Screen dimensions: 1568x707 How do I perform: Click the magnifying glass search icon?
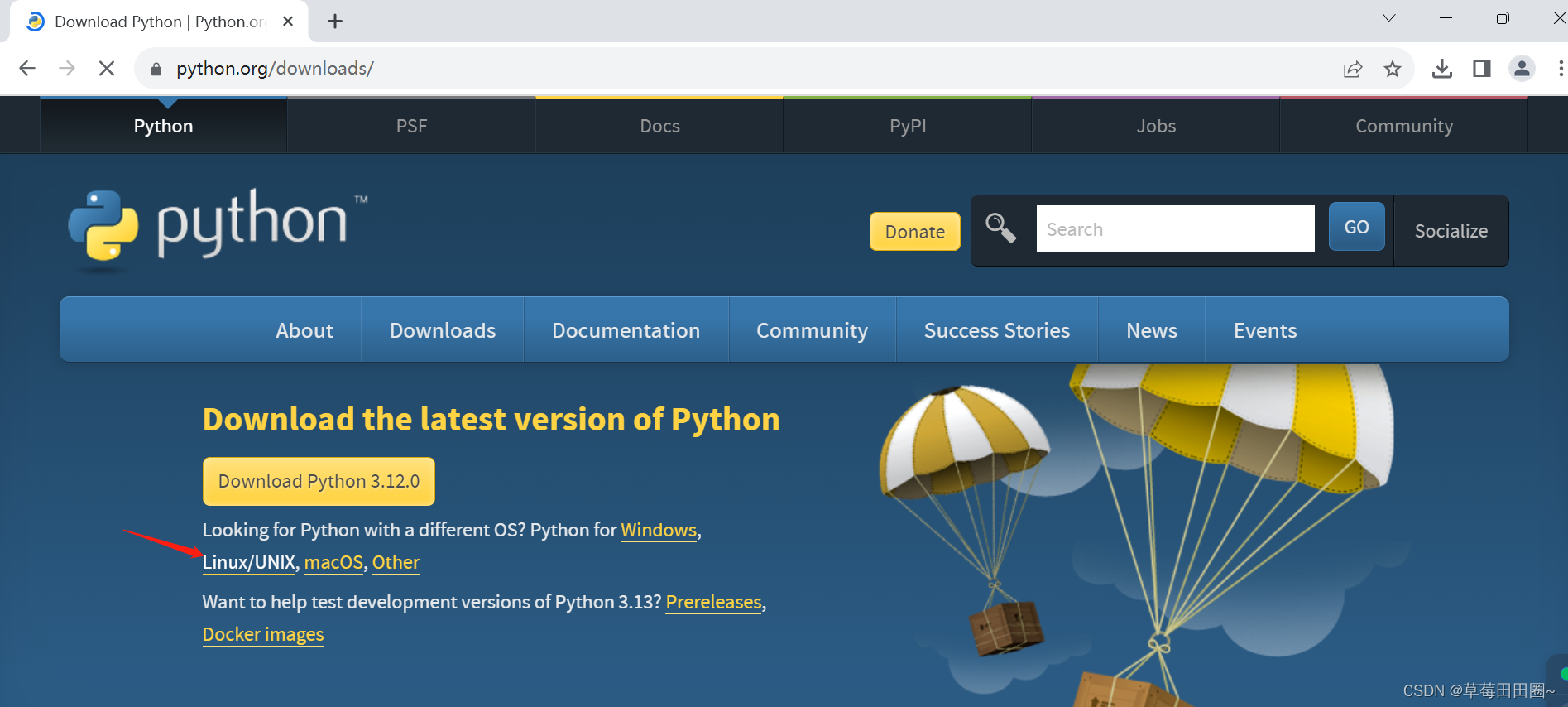tap(1000, 228)
